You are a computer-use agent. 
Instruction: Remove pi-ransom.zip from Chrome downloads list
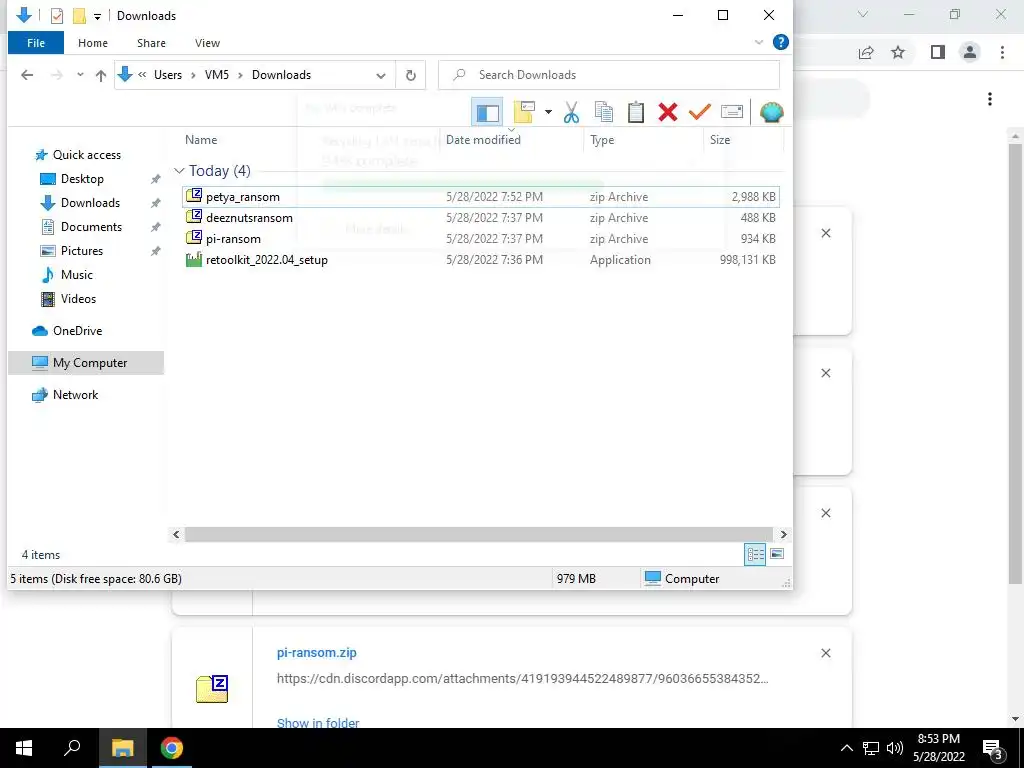(x=826, y=653)
